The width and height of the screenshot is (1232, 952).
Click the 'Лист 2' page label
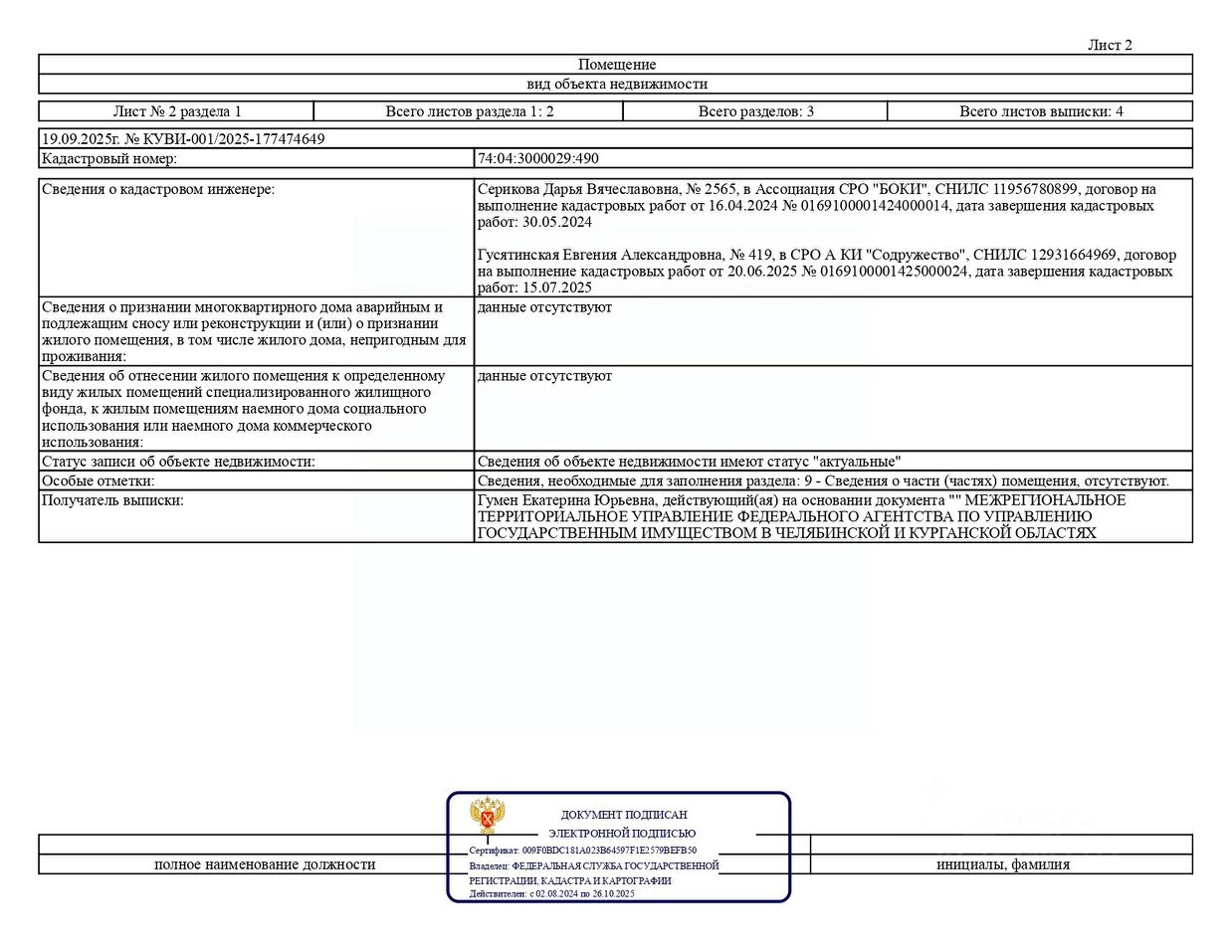pos(1110,45)
